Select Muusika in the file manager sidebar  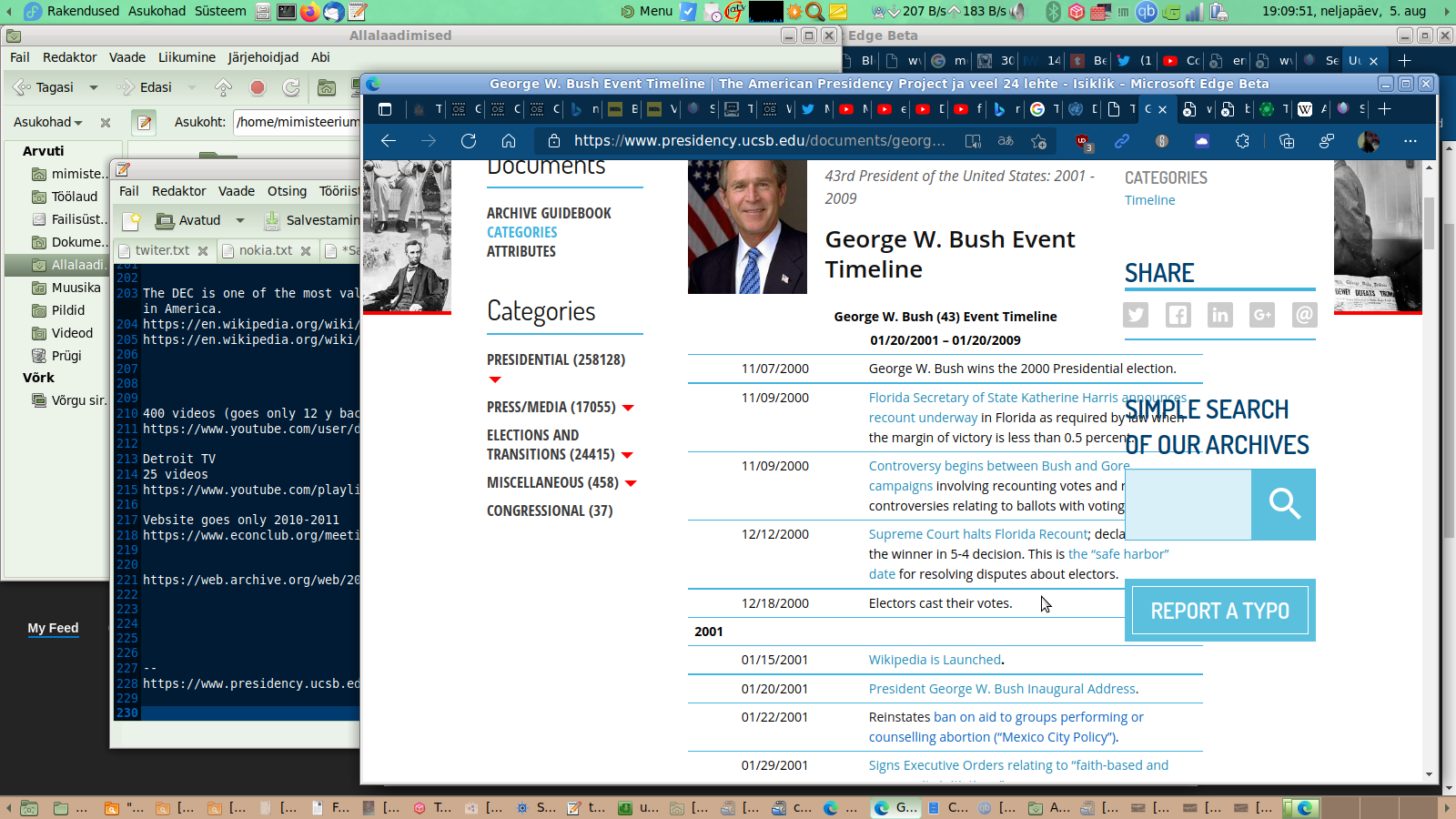[76, 288]
